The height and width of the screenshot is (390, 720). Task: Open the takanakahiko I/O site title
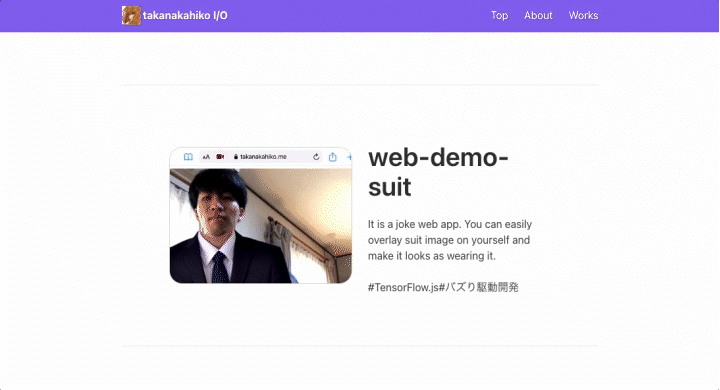coord(185,16)
